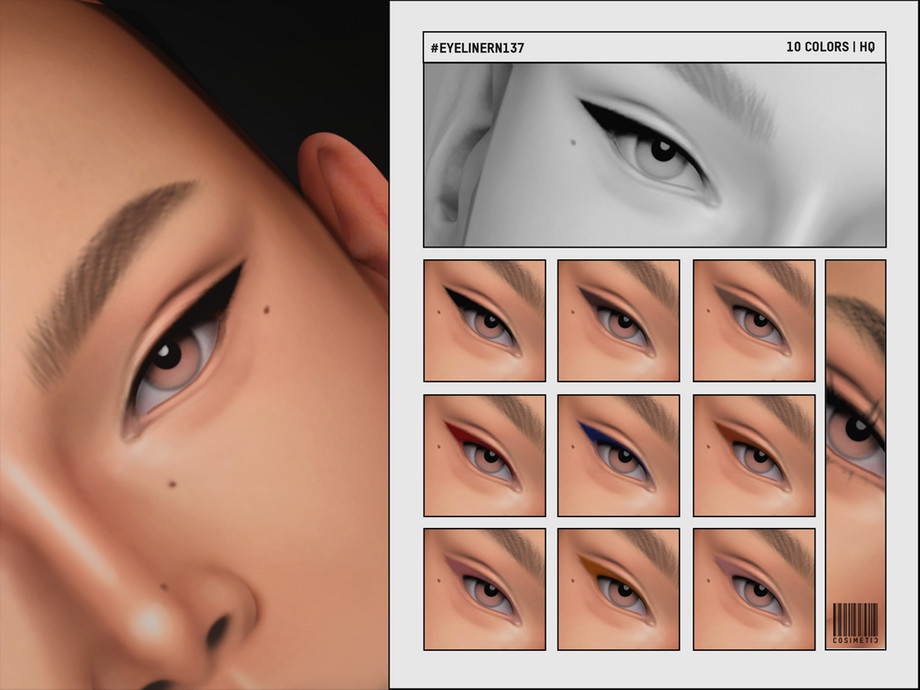Click the eyebrow in the large portrait
The width and height of the screenshot is (920, 690).
pos(110,265)
